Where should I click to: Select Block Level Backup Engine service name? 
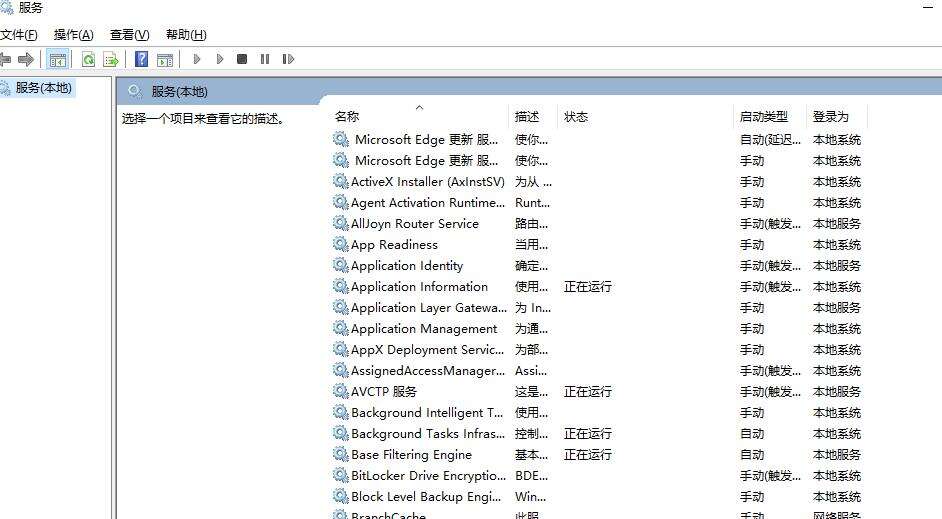tap(426, 497)
